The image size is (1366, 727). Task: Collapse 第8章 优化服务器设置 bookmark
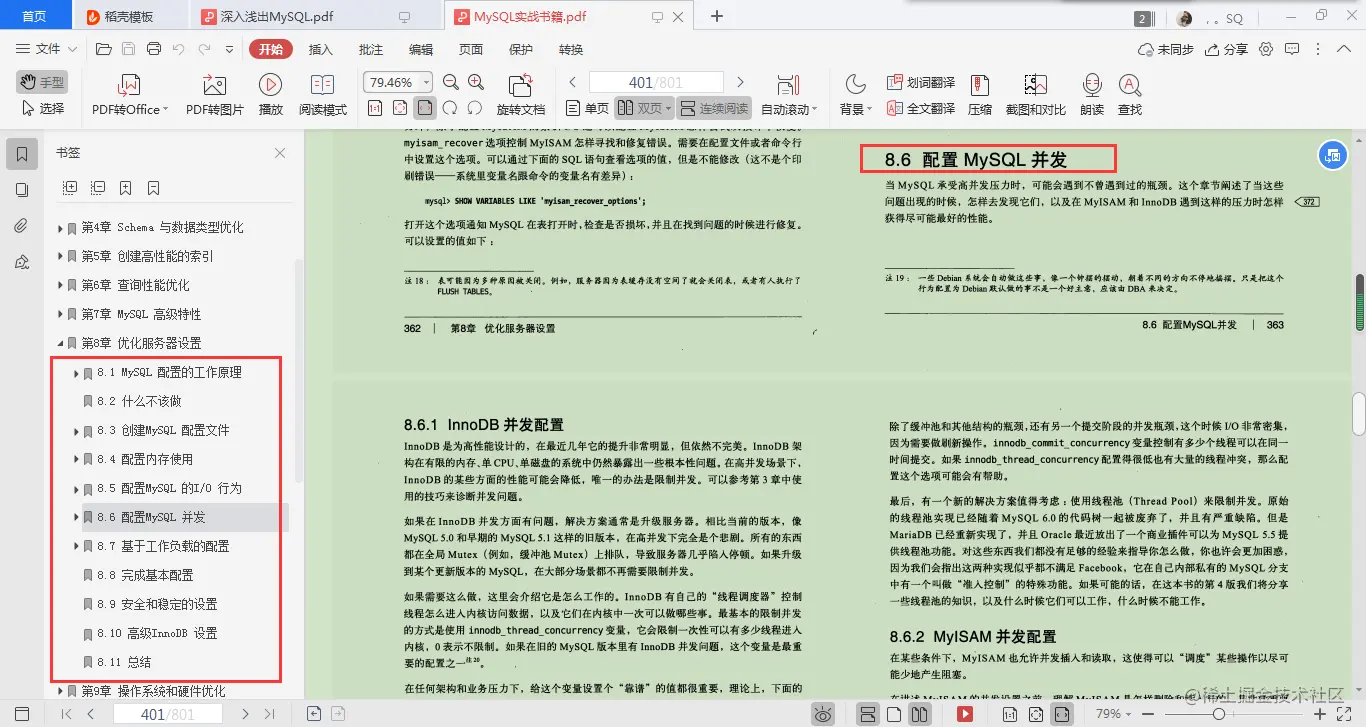[x=60, y=343]
